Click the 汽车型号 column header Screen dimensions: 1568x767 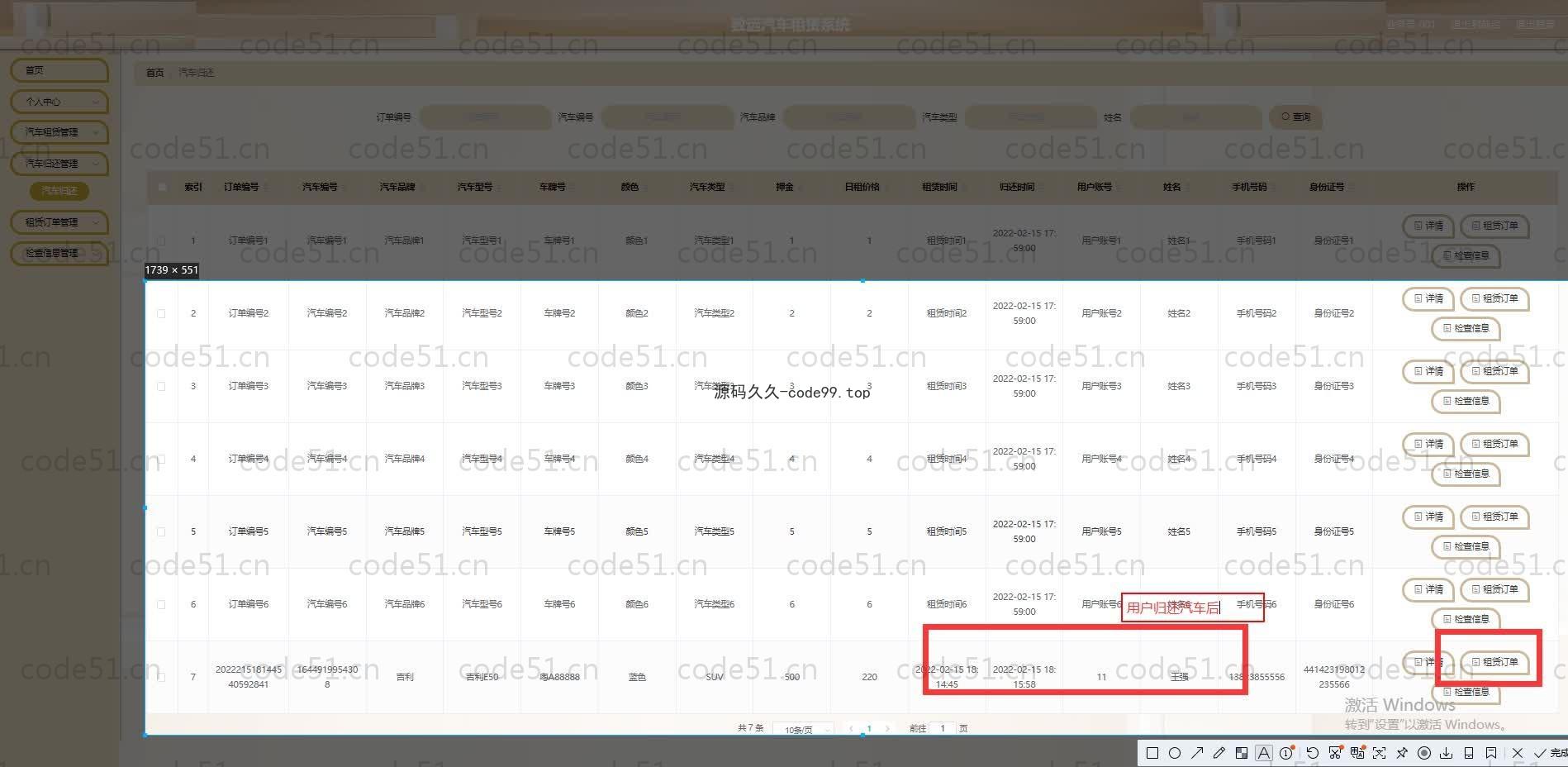coord(475,188)
